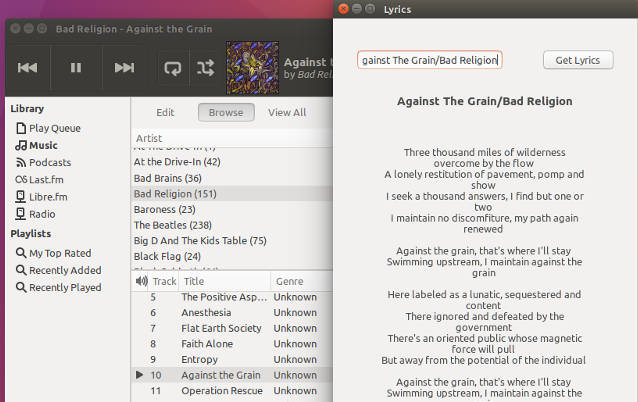Select artist At the Drive-In (42)
The width and height of the screenshot is (638, 402).
click(232, 162)
